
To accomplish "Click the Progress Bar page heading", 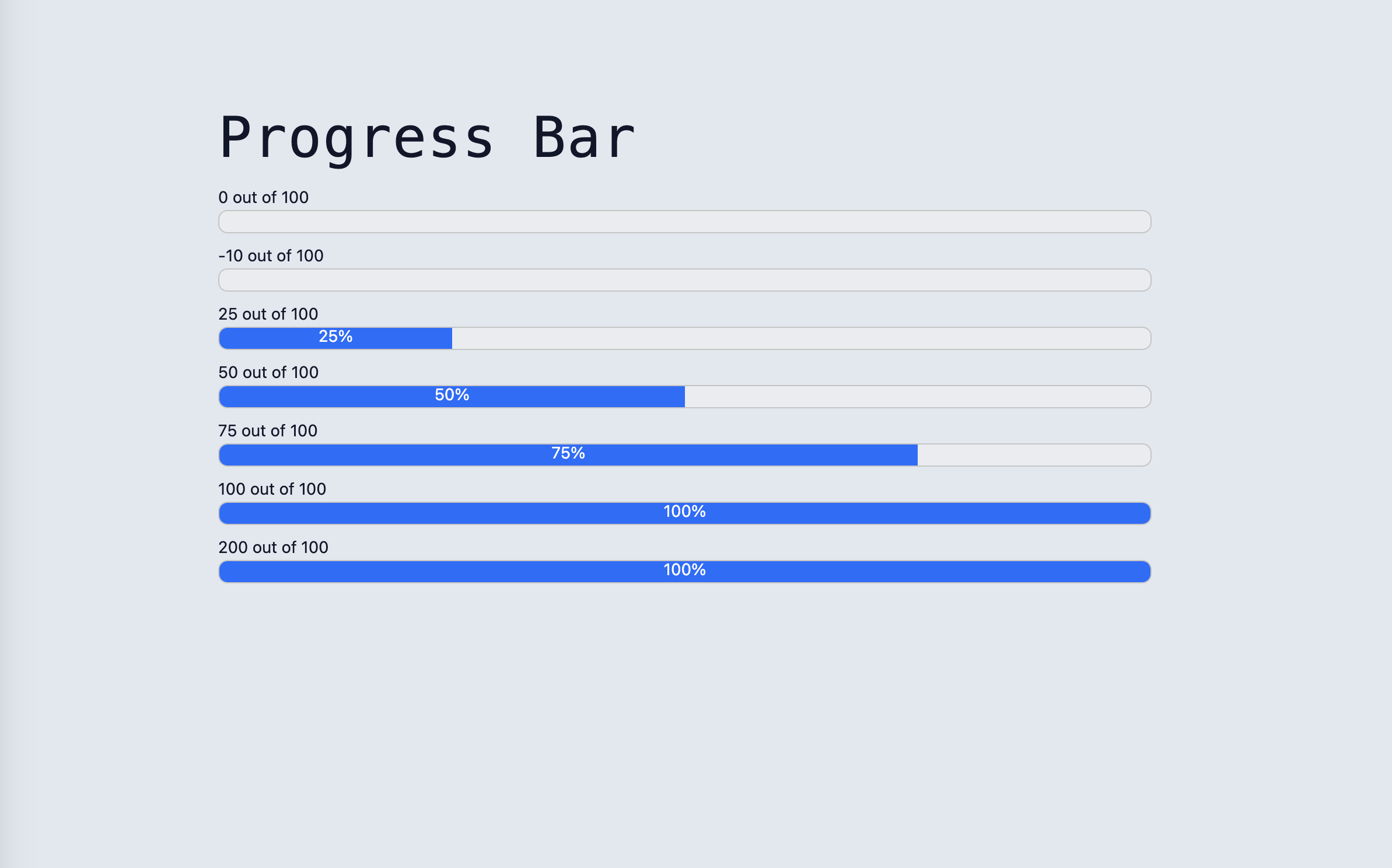I will (426, 137).
